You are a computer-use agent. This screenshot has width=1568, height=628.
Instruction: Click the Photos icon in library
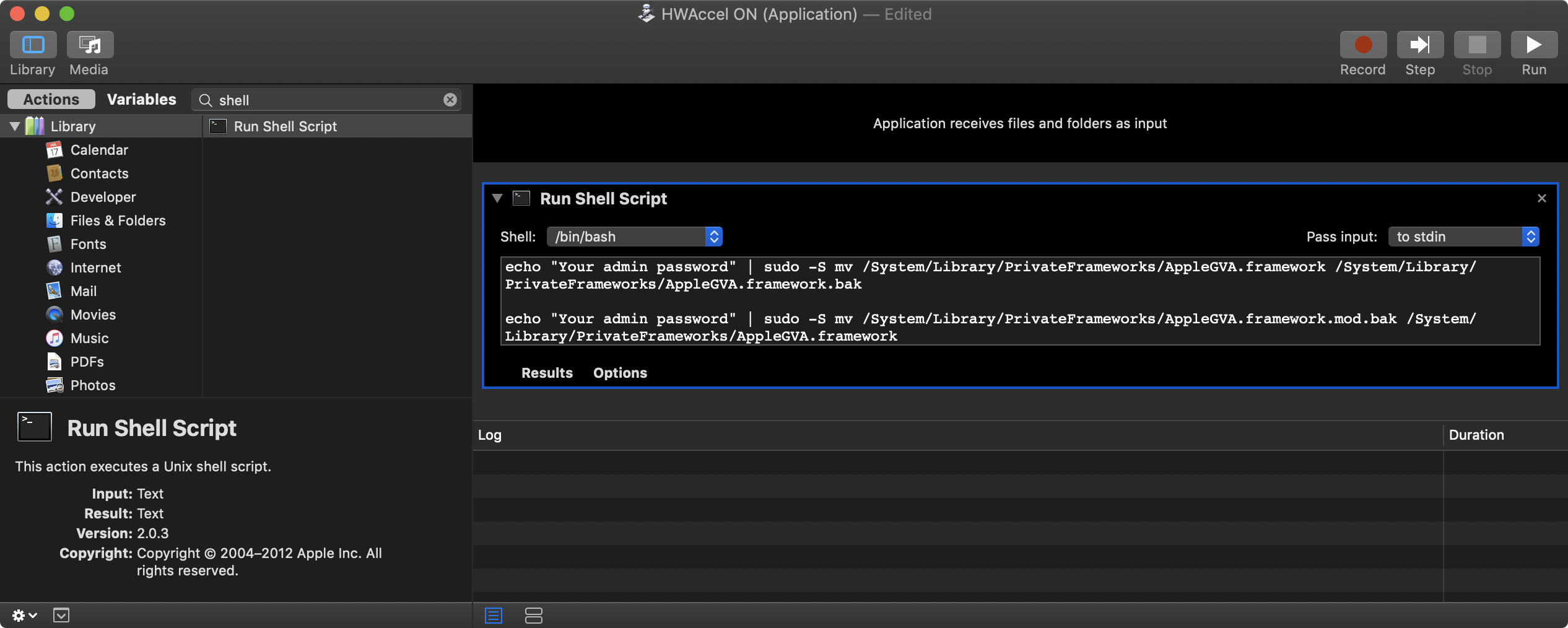(x=54, y=385)
